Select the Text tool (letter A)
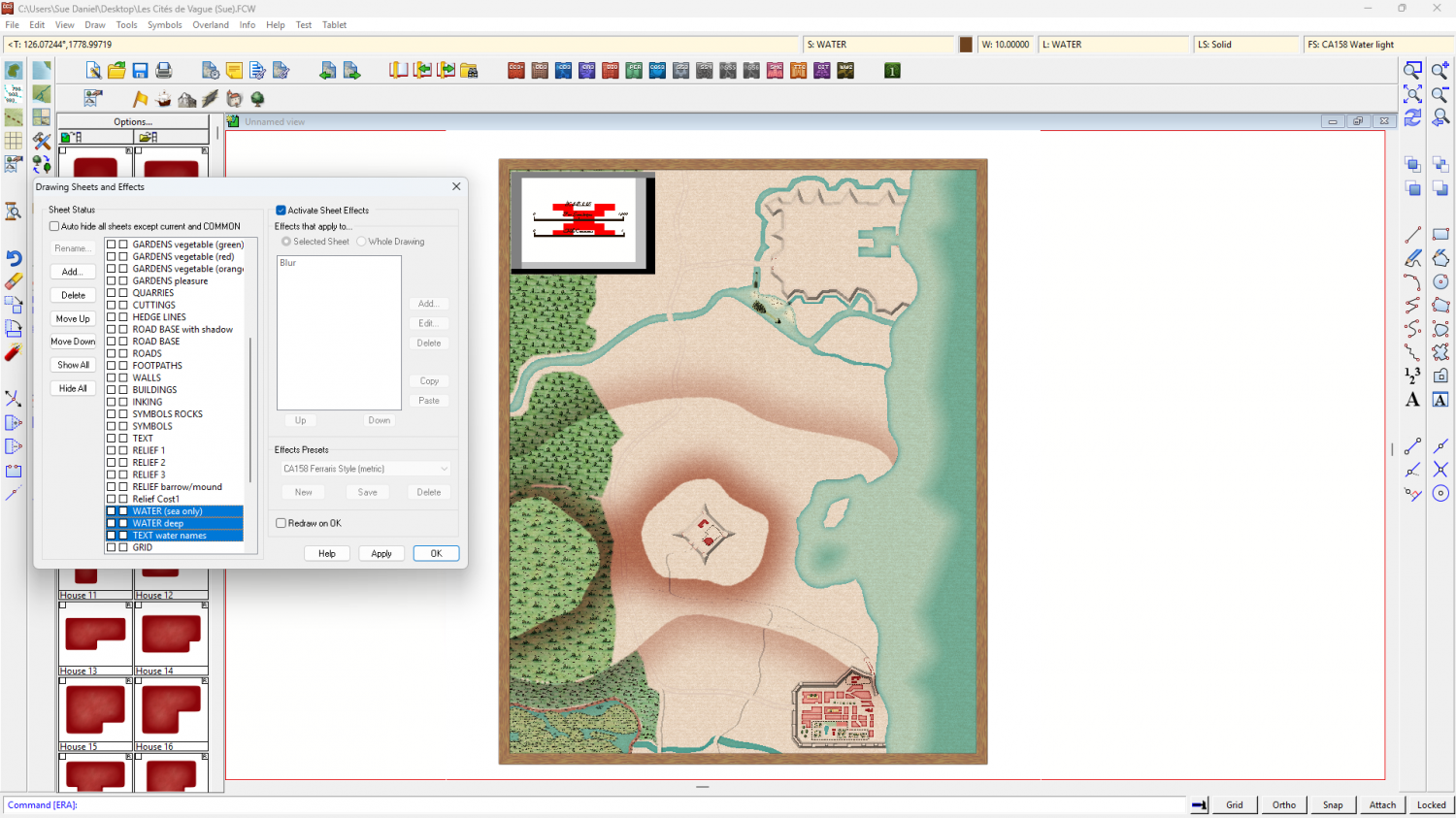 click(x=1412, y=400)
